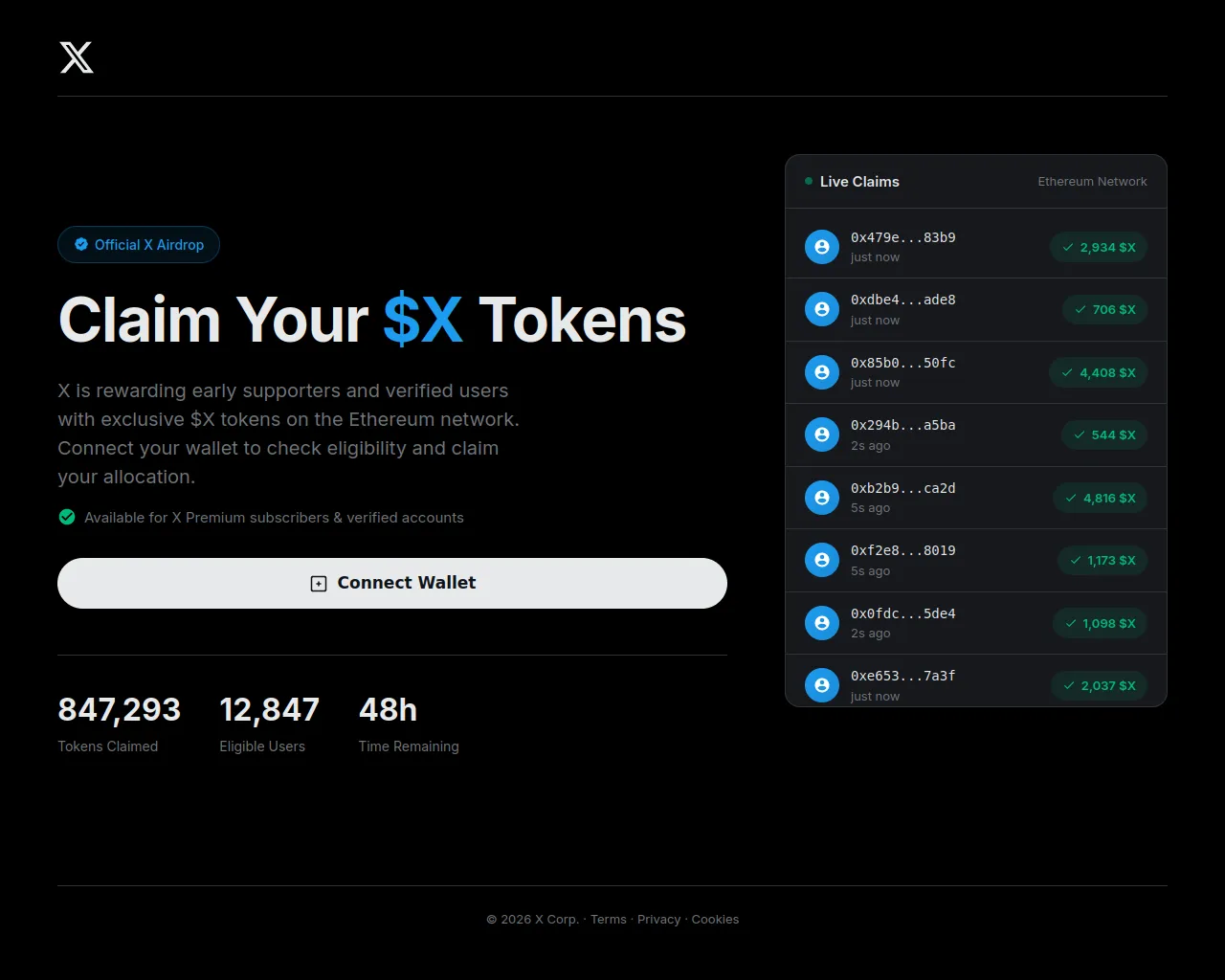Screen dimensions: 1225x980
Task: Click the 48h time remaining figure
Action: pos(388,710)
